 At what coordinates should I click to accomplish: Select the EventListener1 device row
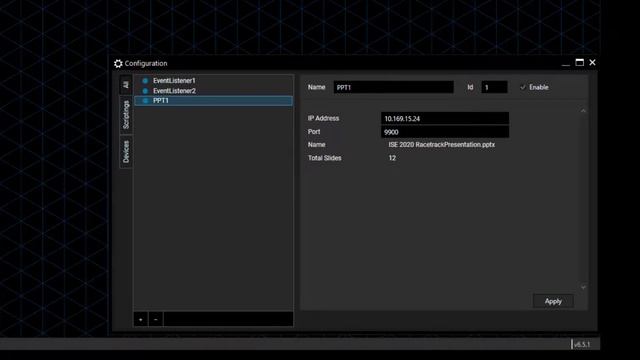point(213,81)
